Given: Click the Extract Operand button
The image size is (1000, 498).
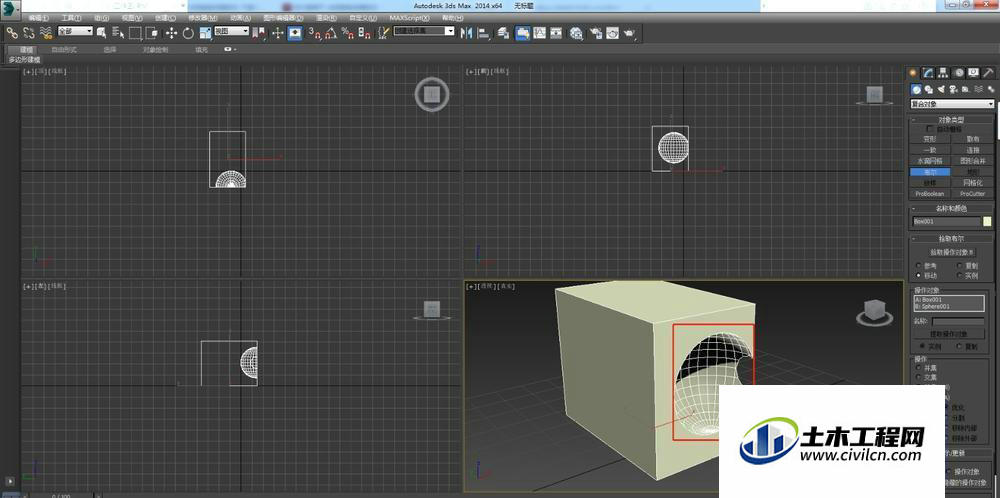Looking at the screenshot, I should tap(948, 334).
